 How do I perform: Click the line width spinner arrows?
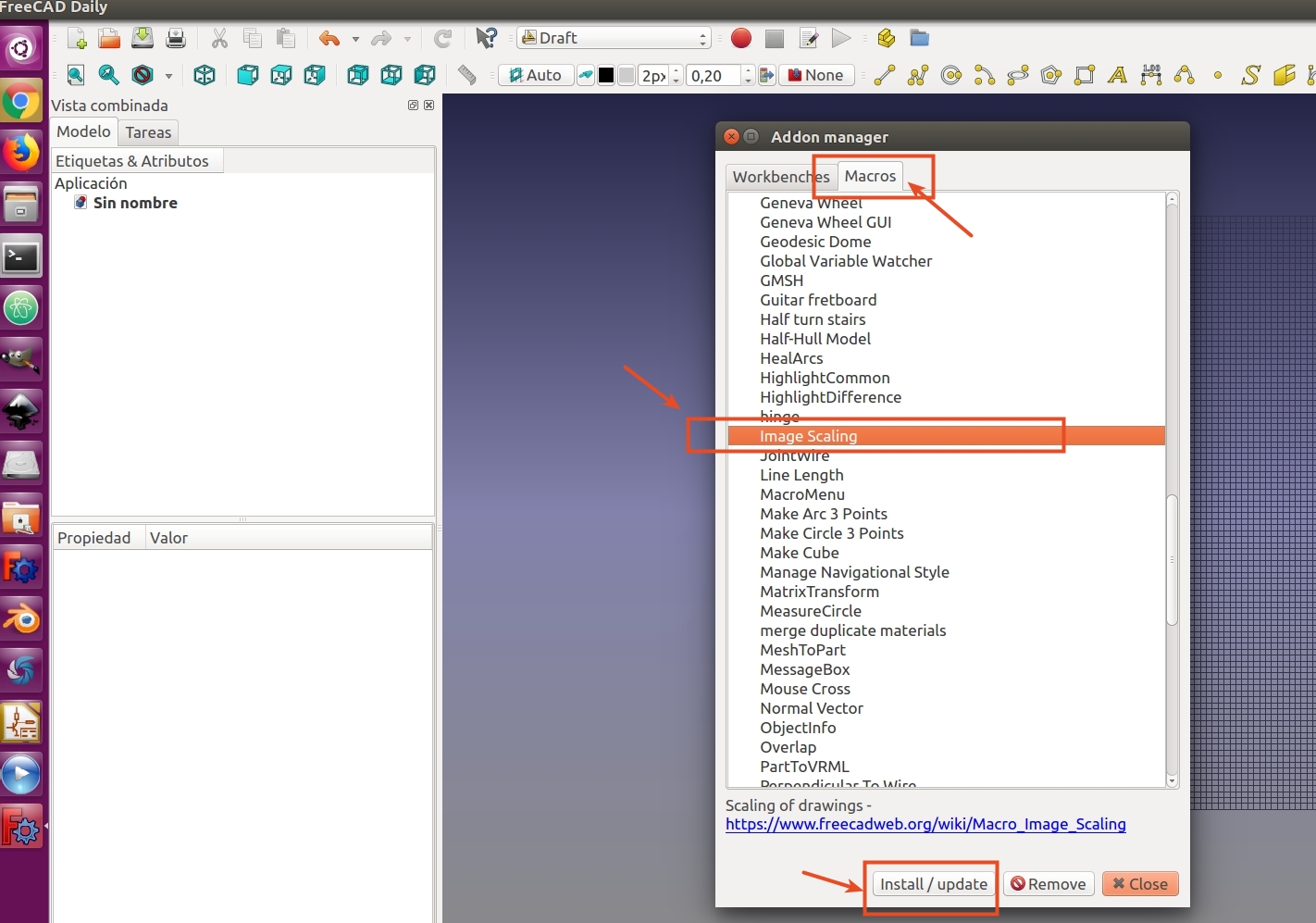pyautogui.click(x=677, y=75)
